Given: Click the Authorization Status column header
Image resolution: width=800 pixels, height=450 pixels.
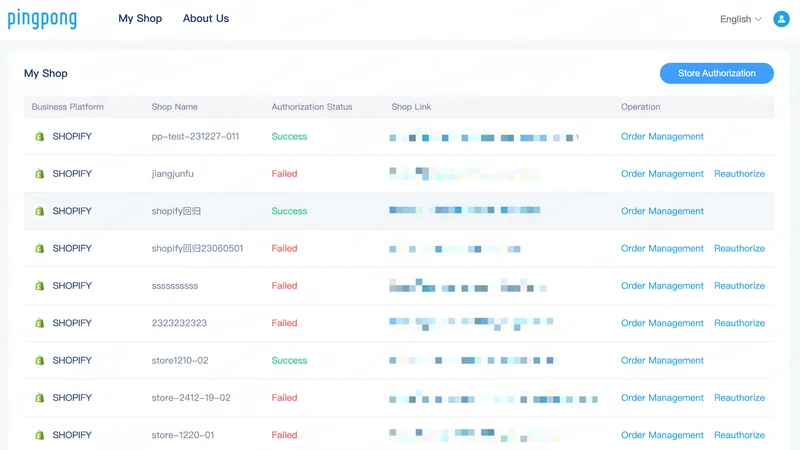Looking at the screenshot, I should (x=312, y=107).
